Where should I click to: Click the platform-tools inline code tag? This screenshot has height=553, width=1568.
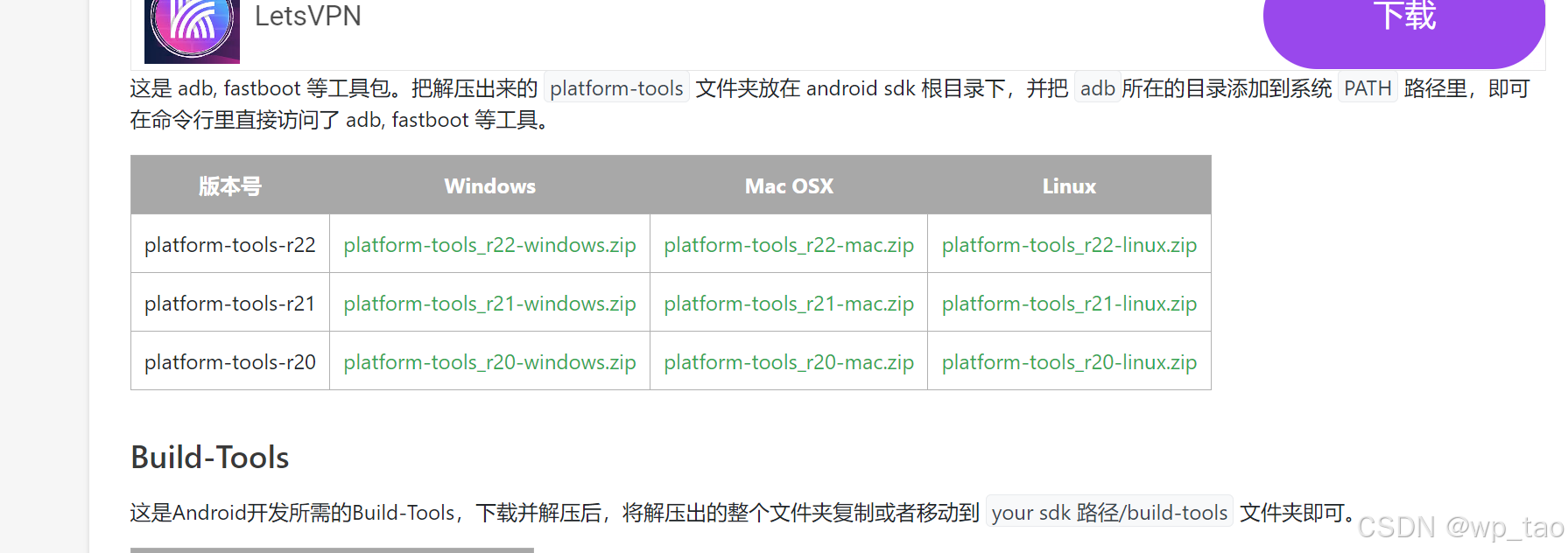(x=616, y=88)
